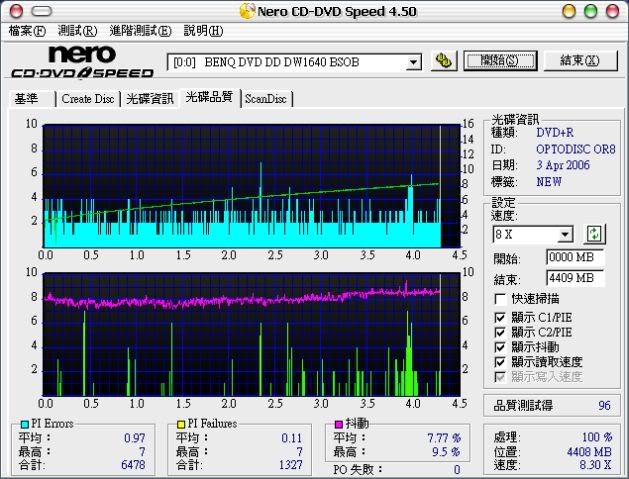Uncheck 顯示抖動 checkbox
Image resolution: width=629 pixels, height=479 pixels.
[x=500, y=347]
